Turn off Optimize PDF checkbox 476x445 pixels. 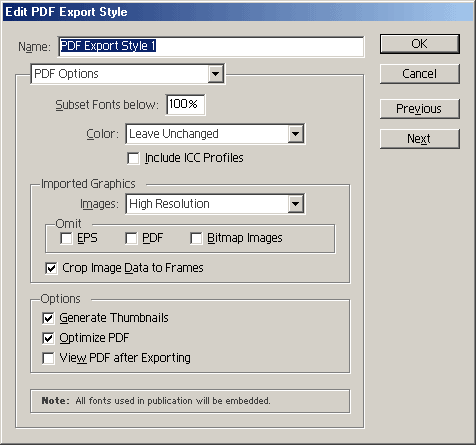pos(48,338)
